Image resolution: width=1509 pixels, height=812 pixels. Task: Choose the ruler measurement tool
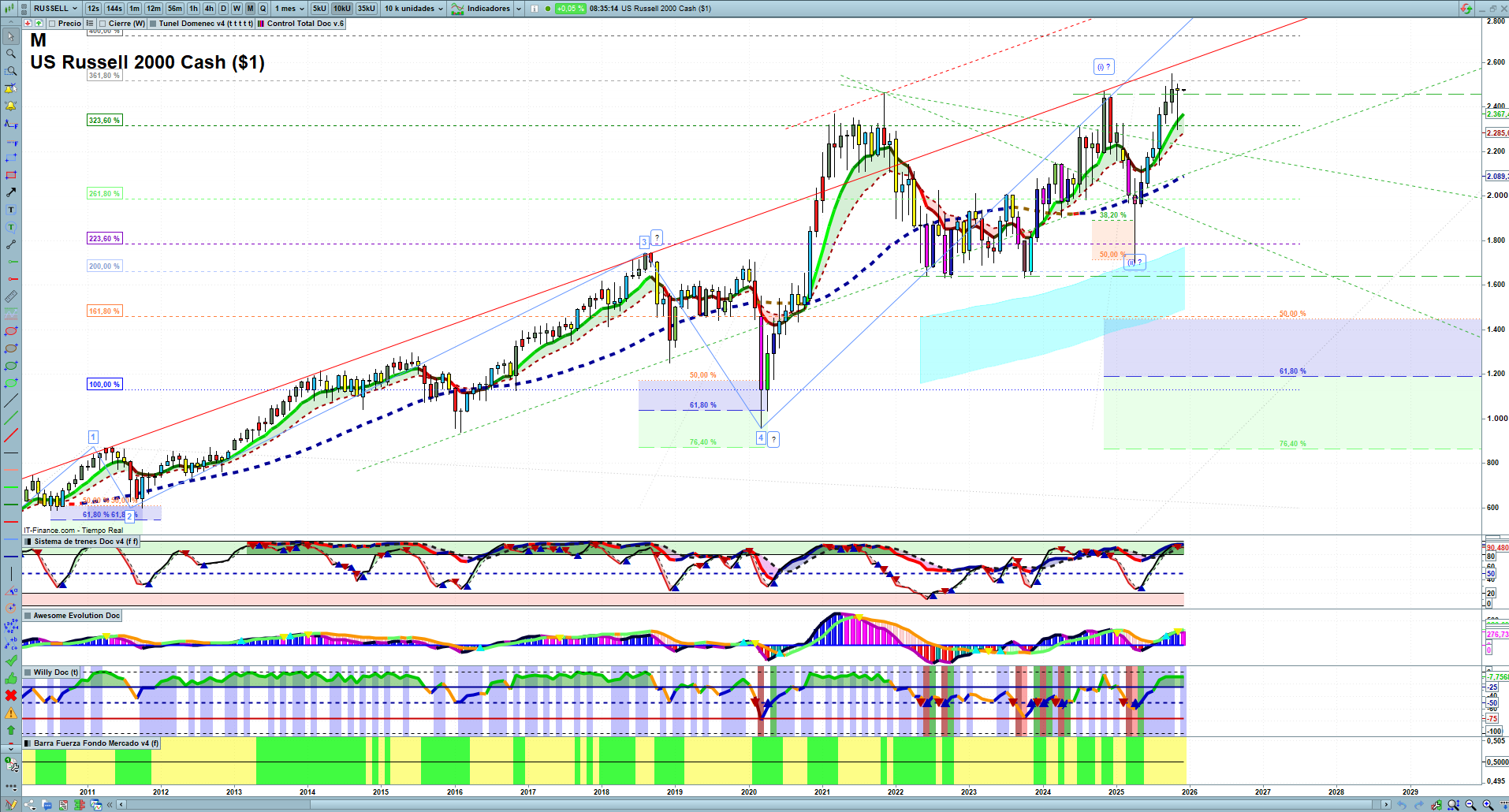tap(11, 296)
